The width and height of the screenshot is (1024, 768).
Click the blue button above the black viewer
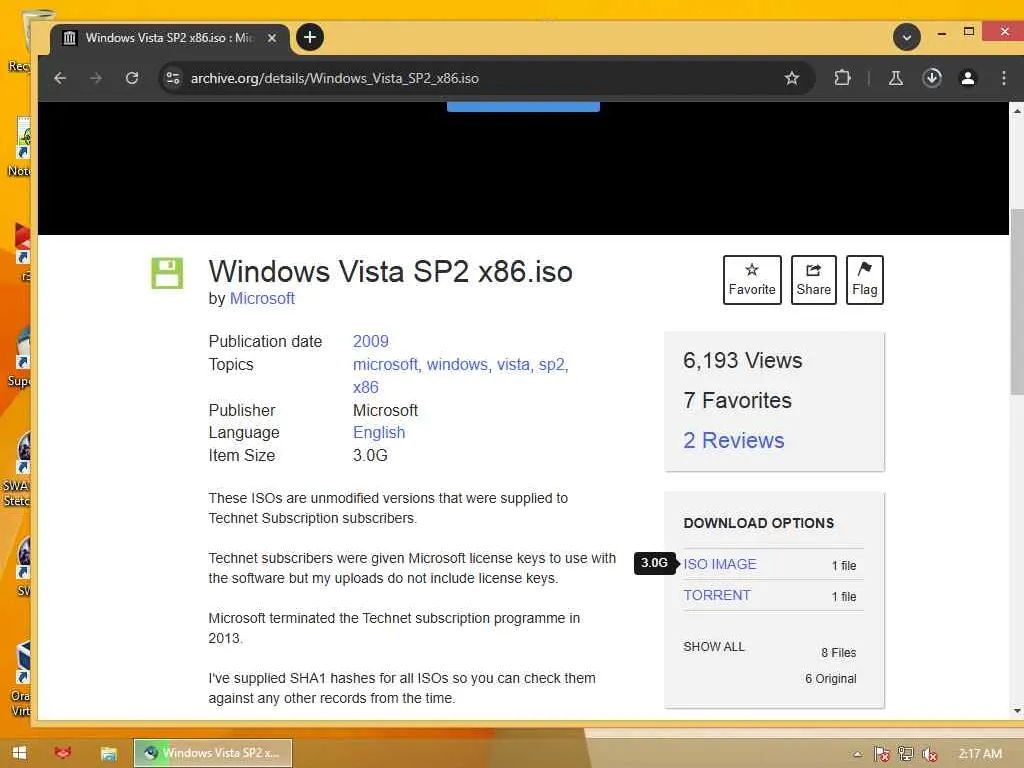point(523,106)
